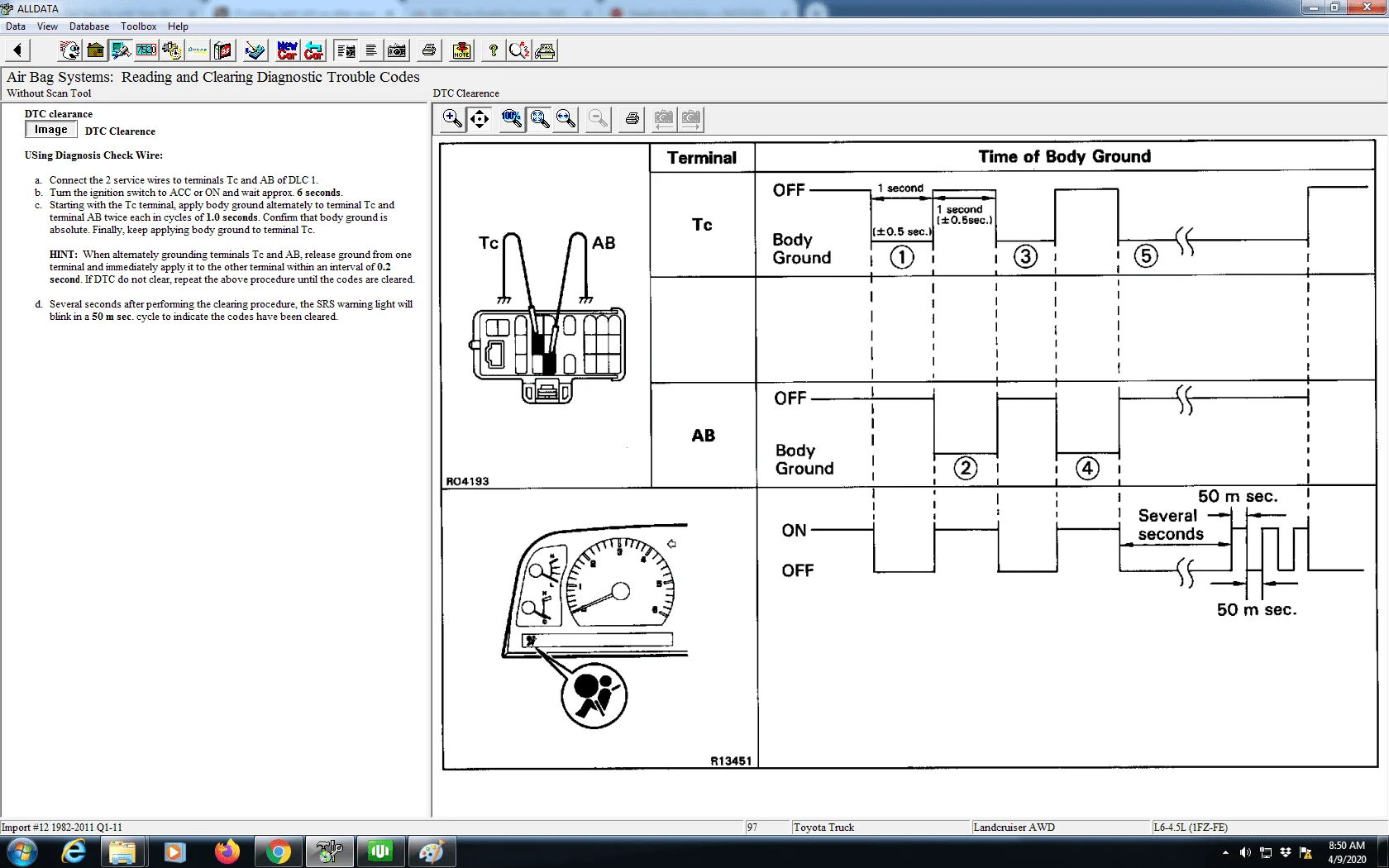This screenshot has width=1389, height=868.
Task: Open the View menu
Action: [47, 26]
